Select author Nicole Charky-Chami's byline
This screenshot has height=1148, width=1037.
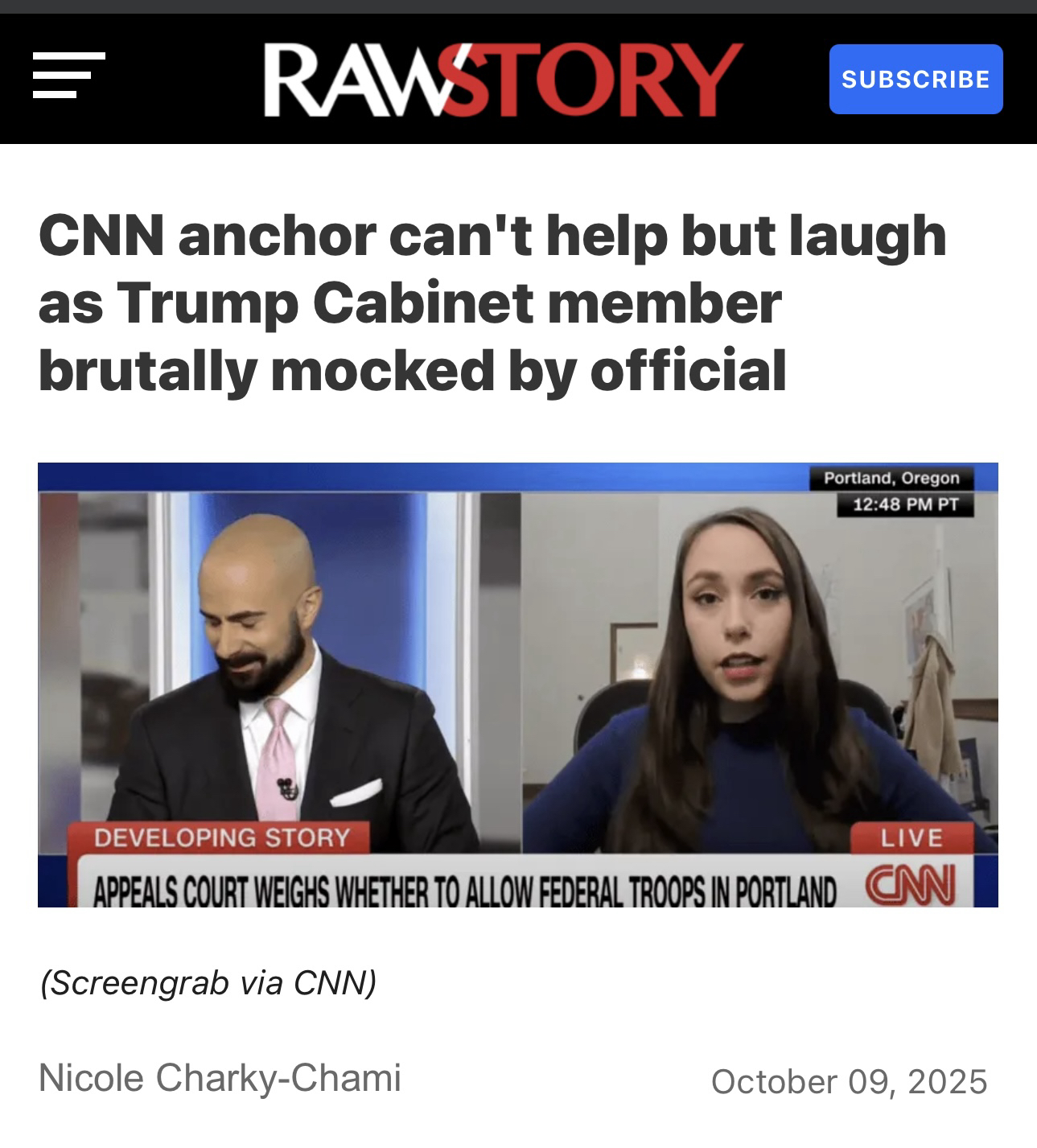pos(220,1078)
